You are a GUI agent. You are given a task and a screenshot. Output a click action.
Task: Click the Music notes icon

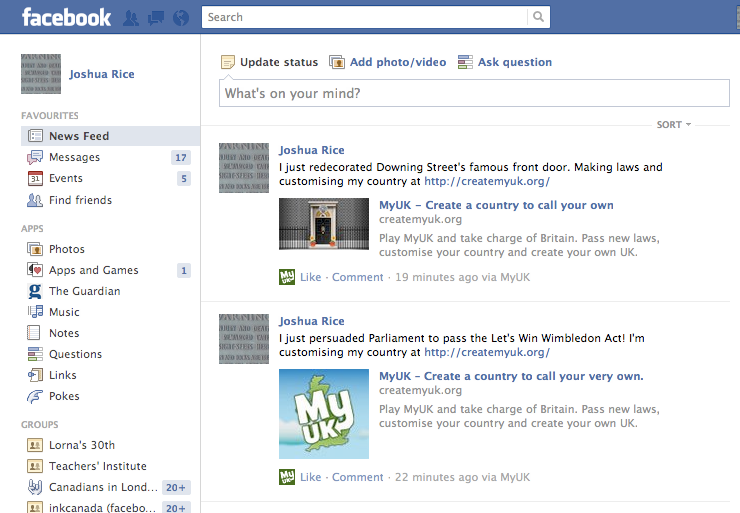(35, 312)
